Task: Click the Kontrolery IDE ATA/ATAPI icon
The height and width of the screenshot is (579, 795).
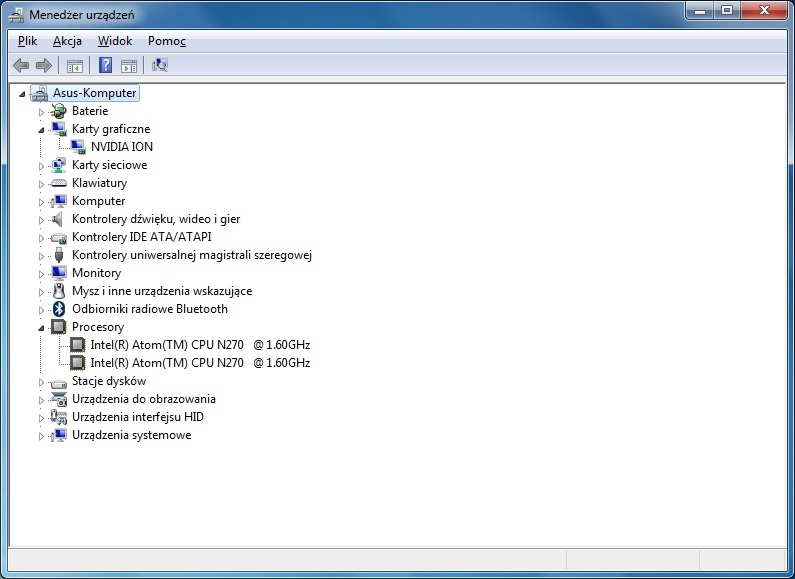Action: click(59, 237)
